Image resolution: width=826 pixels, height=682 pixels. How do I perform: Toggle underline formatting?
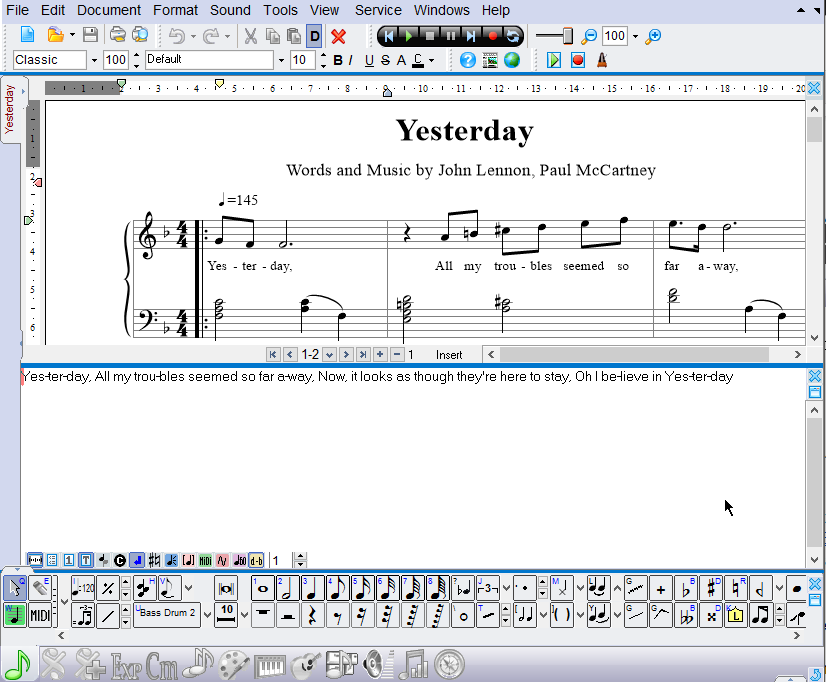point(369,61)
